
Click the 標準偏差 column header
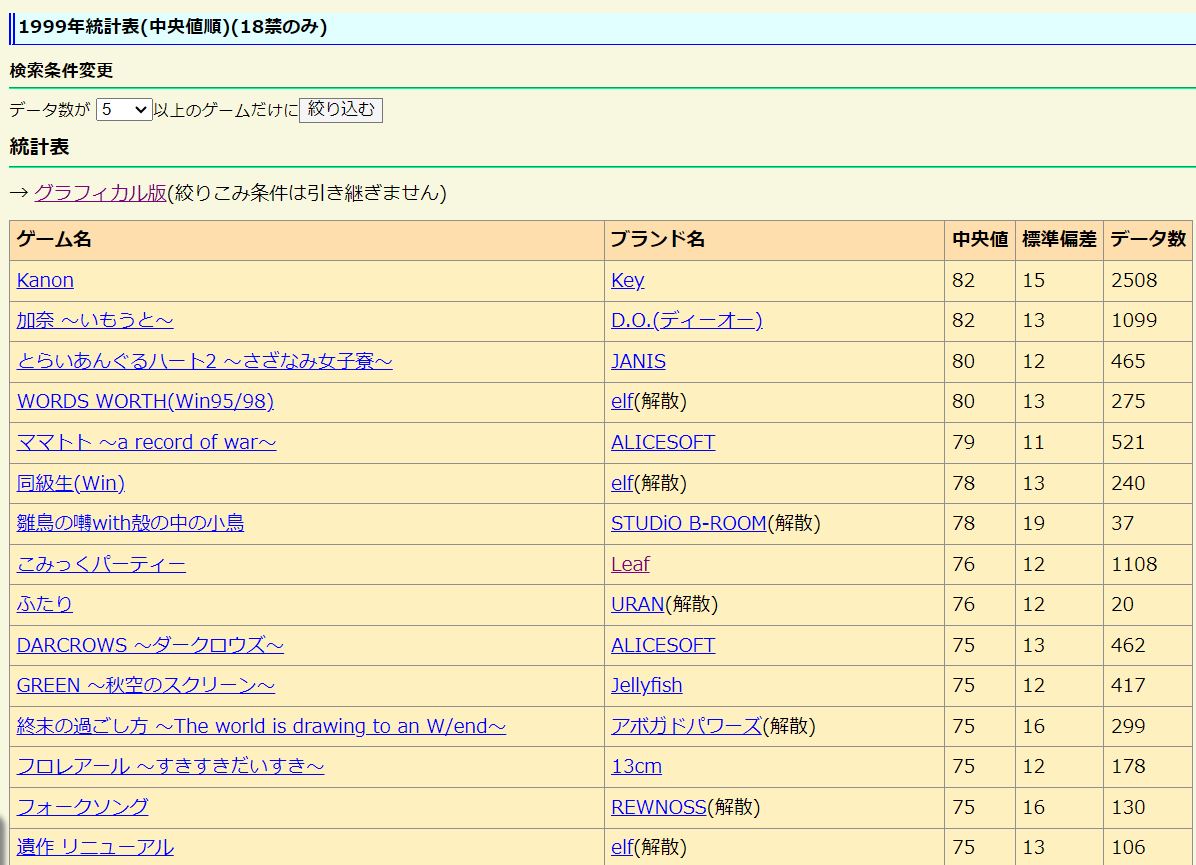1059,240
